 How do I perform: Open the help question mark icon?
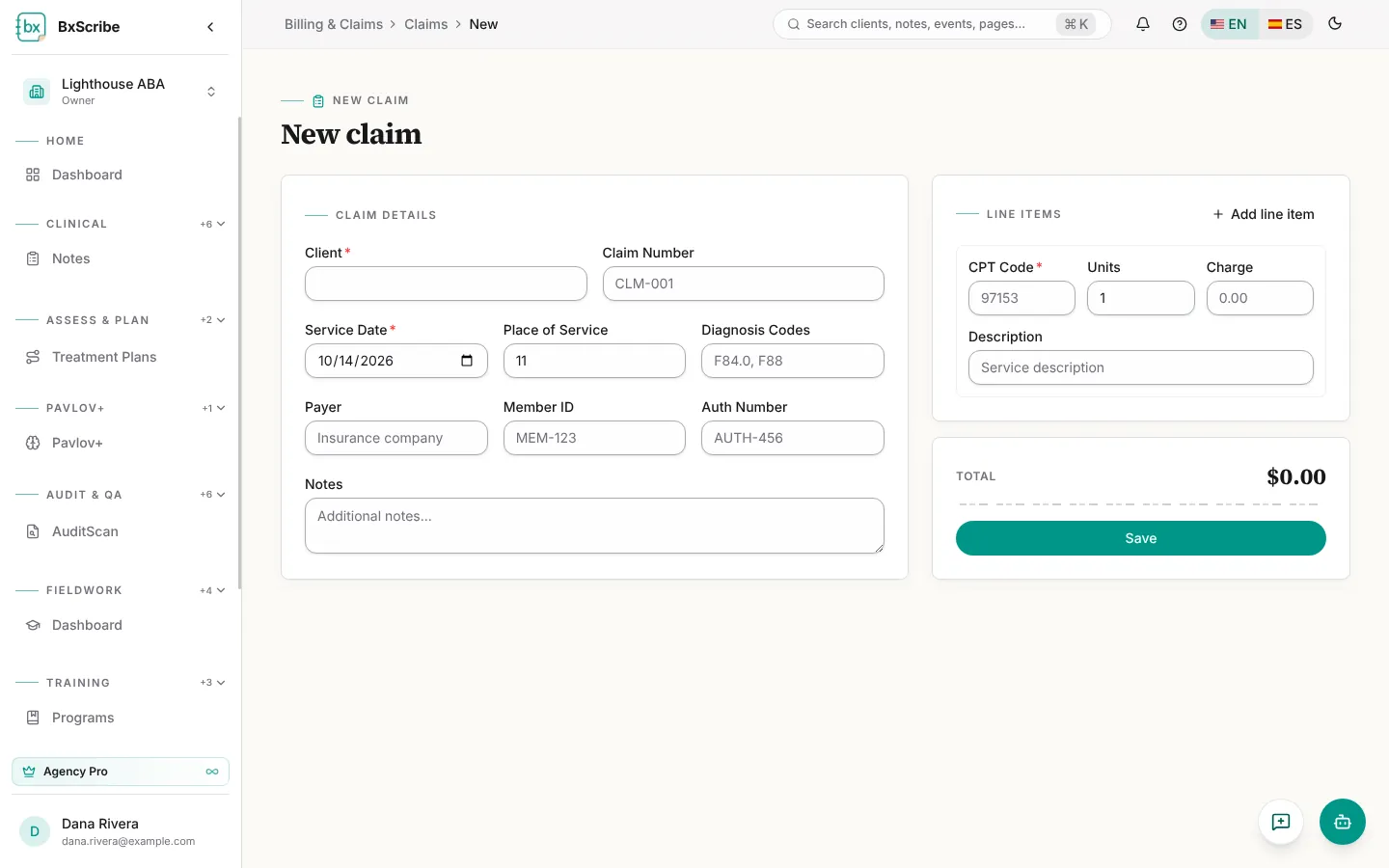click(1180, 24)
